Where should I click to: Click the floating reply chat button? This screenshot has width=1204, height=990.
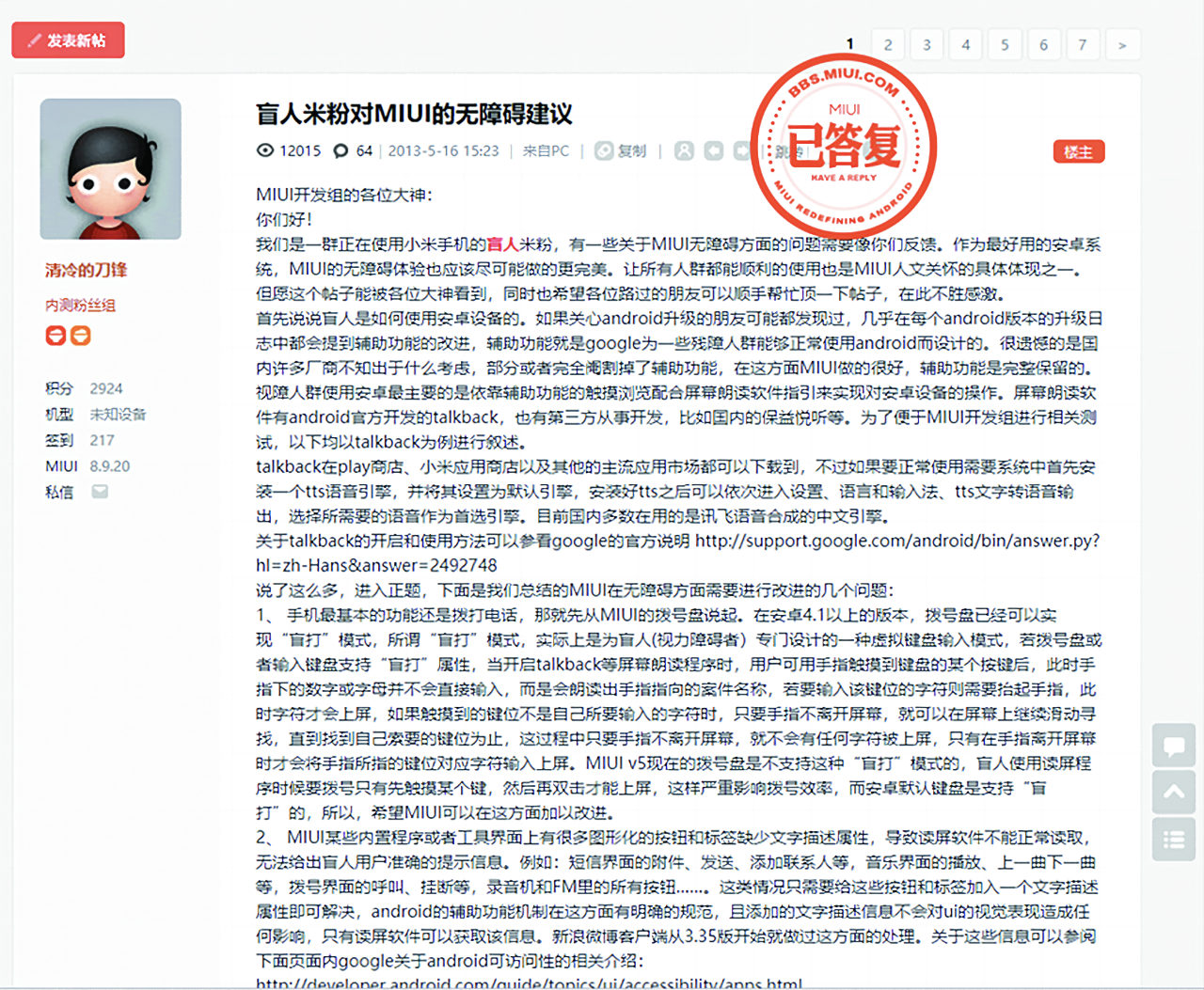point(1174,746)
